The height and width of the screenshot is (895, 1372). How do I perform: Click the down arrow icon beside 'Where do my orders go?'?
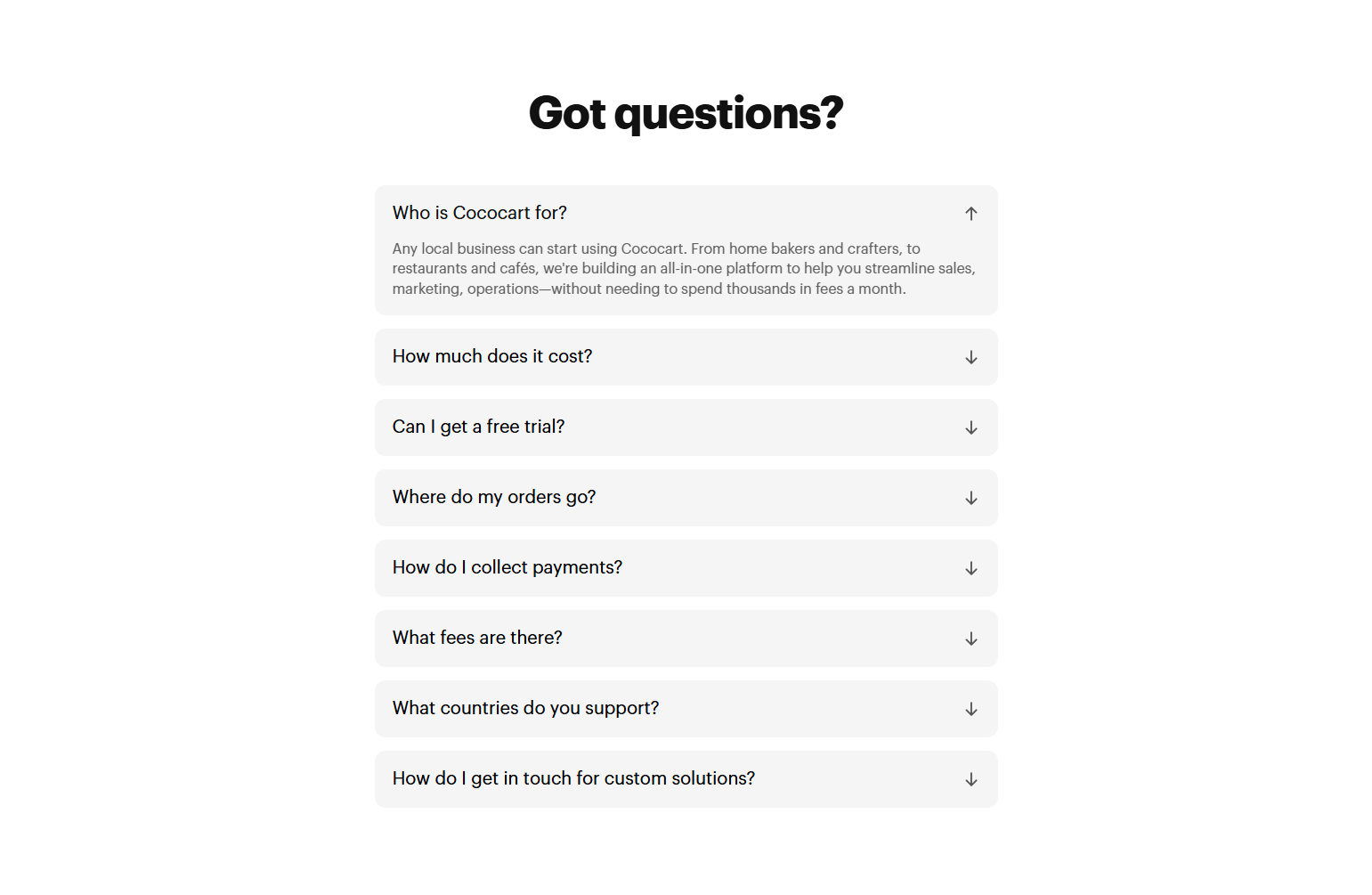(970, 498)
